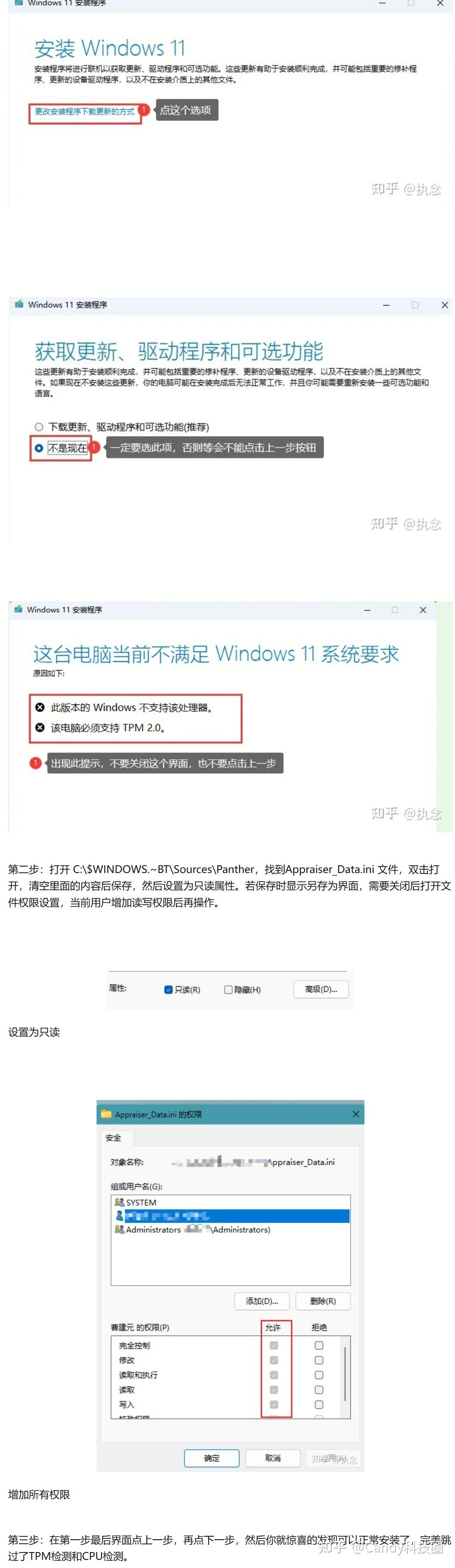Close the Appraiser_Data.ini permissions dialog
Screen dimensions: 455x1568
(356, 1113)
